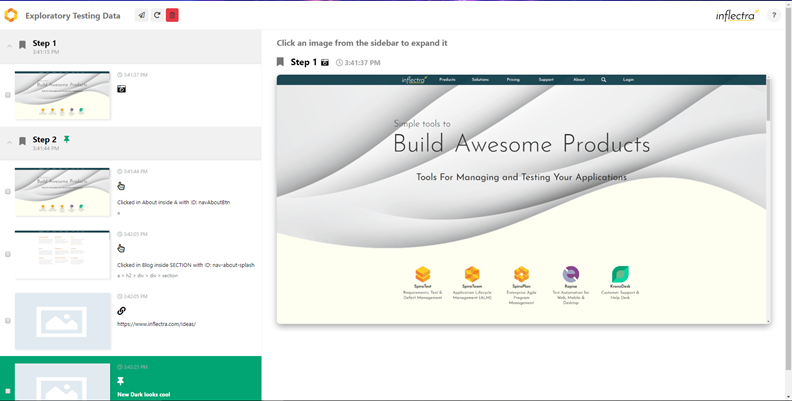This screenshot has width=792, height=401.
Task: Collapse the Step 2 section chevron
Action: coord(10,142)
